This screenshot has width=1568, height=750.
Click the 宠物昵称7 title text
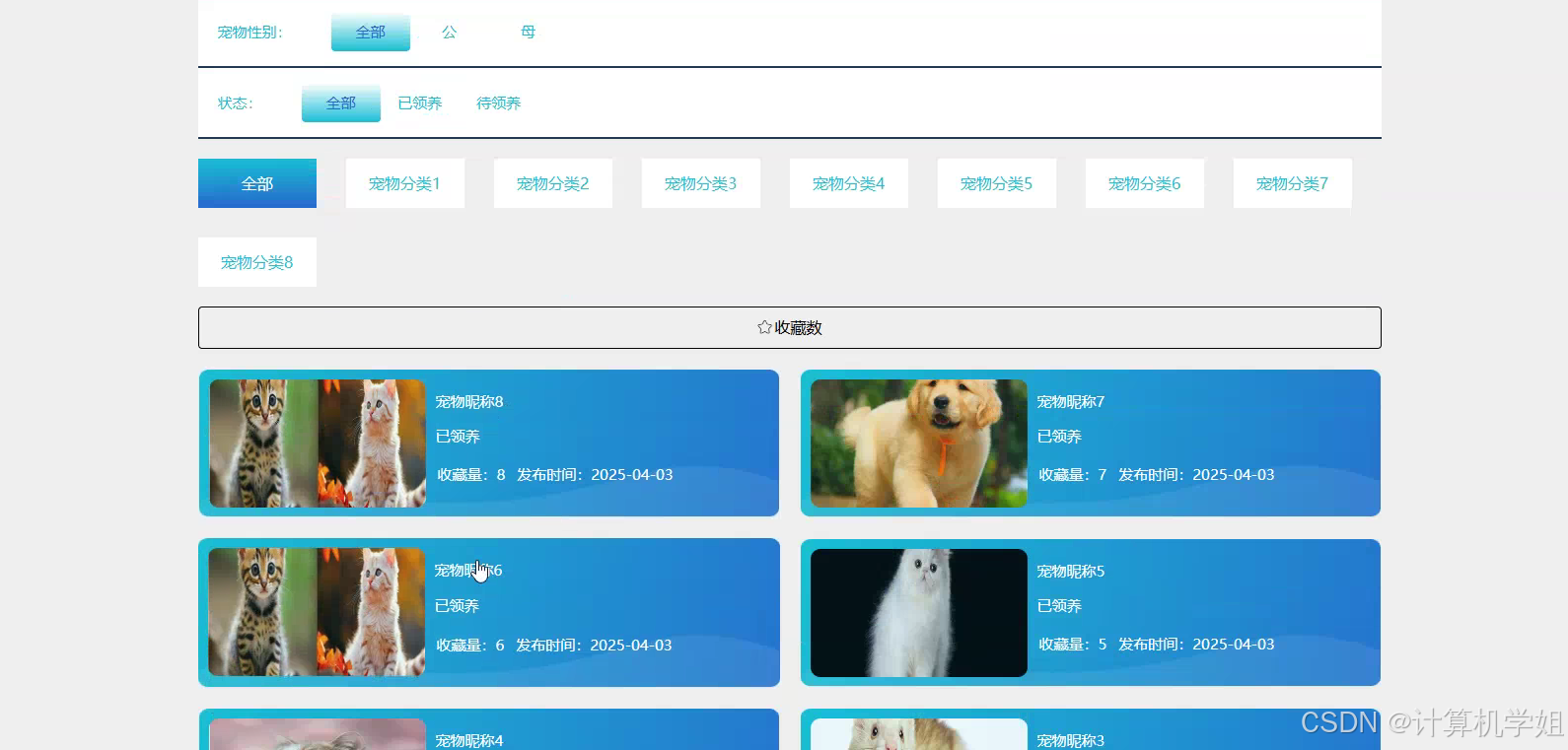click(1071, 402)
